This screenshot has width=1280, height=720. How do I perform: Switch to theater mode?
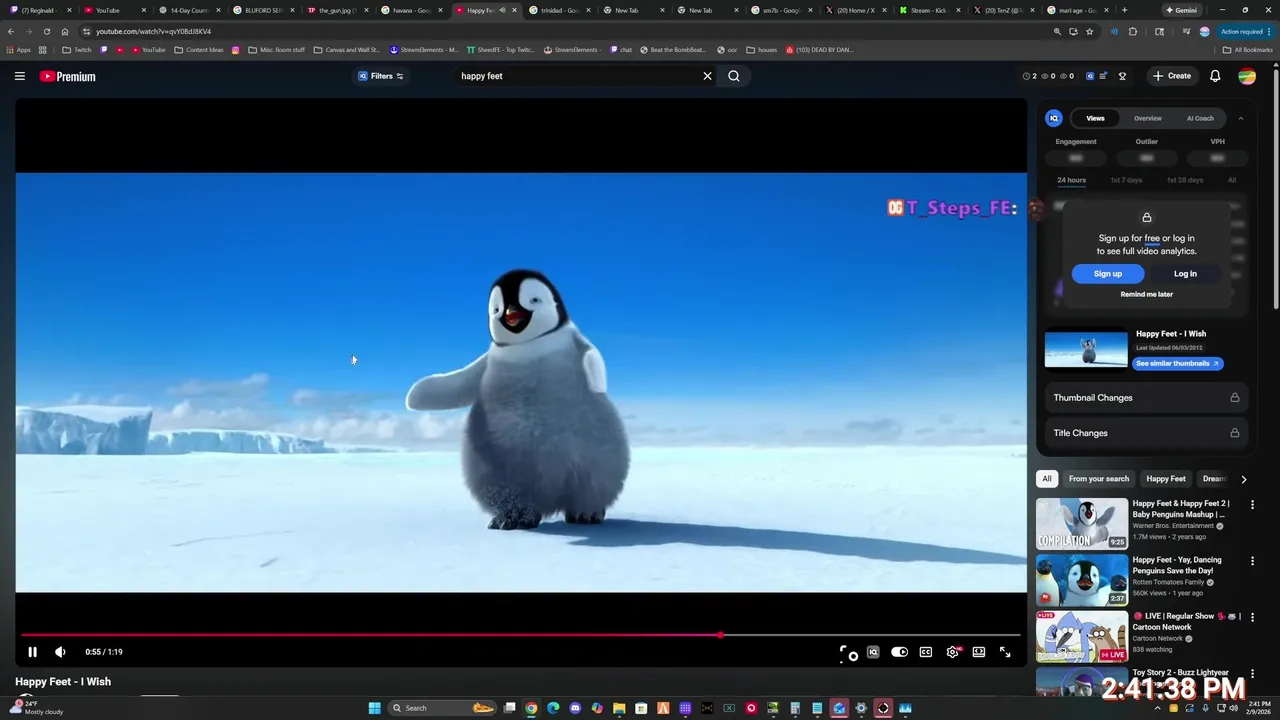click(979, 652)
